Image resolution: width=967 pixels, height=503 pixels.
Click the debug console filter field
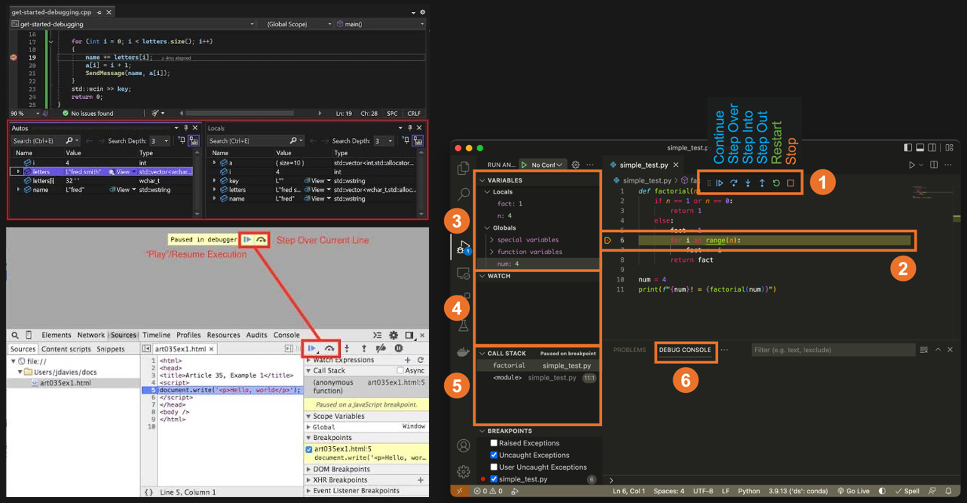(x=833, y=350)
